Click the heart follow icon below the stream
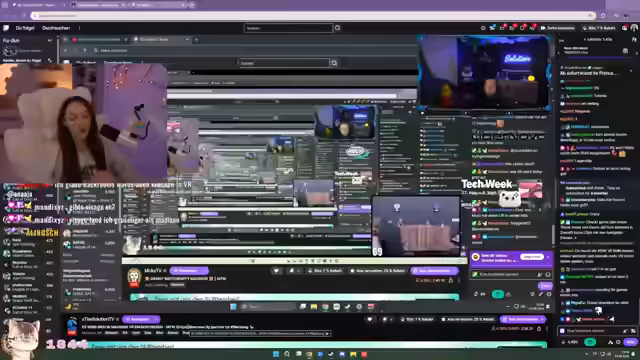Screen dimensions: 640x360 click(x=370, y=319)
